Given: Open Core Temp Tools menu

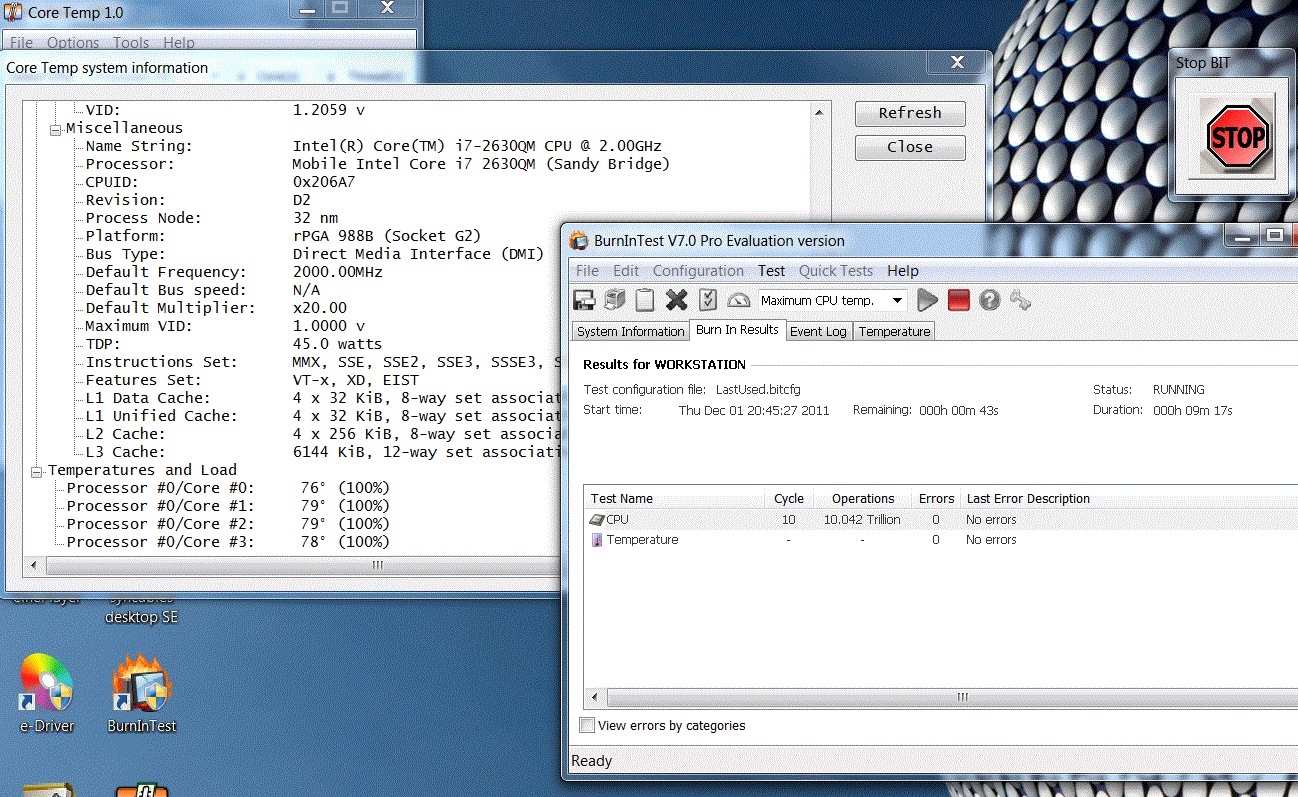Looking at the screenshot, I should pos(131,43).
